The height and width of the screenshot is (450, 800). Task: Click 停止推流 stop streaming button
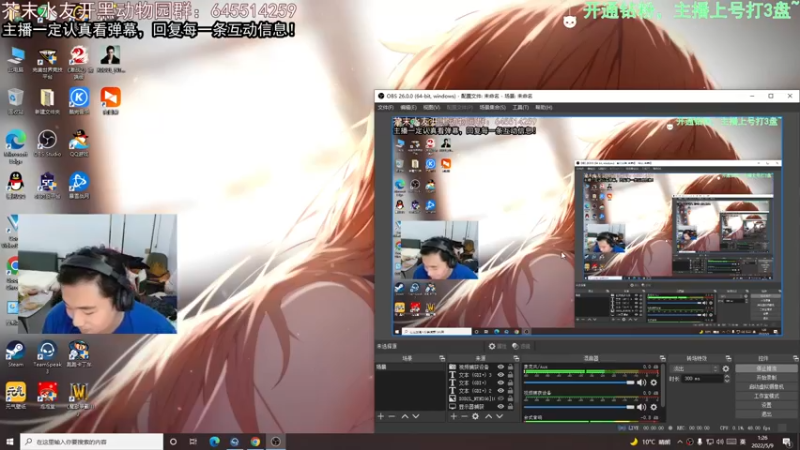tap(766, 368)
